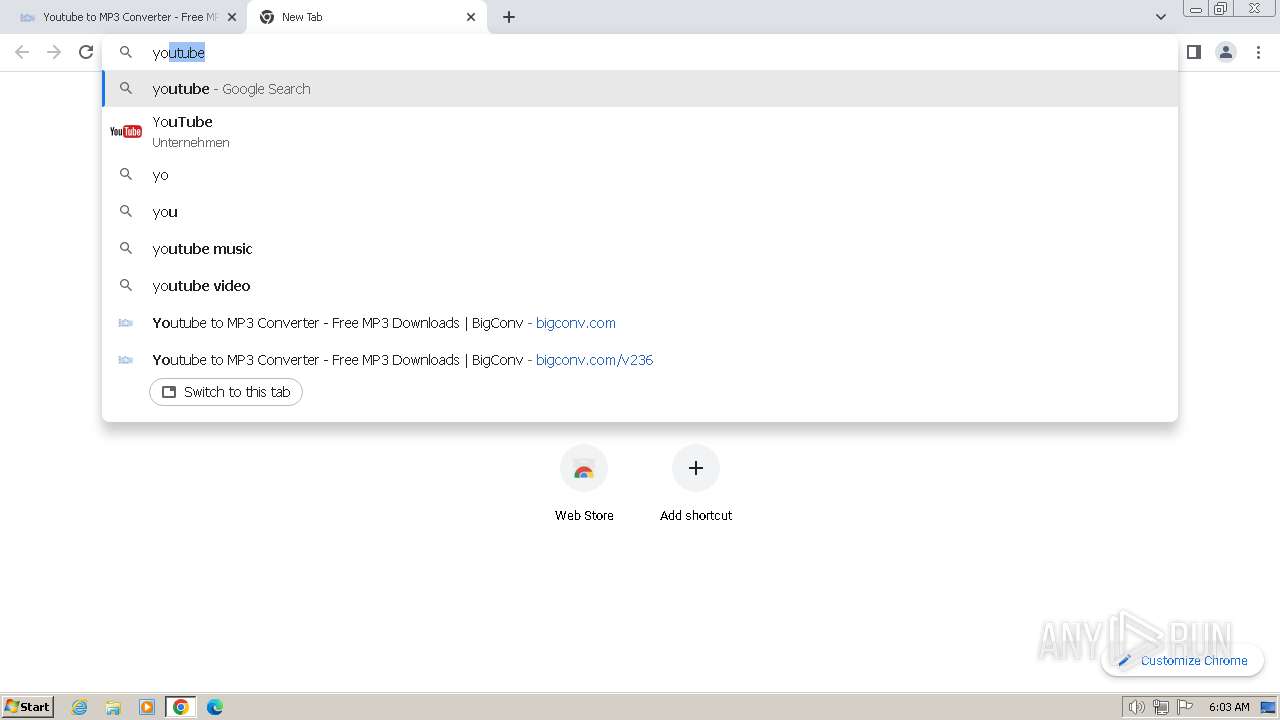Choose the 'youtube music' suggestion
The width and height of the screenshot is (1280, 720).
click(x=640, y=249)
